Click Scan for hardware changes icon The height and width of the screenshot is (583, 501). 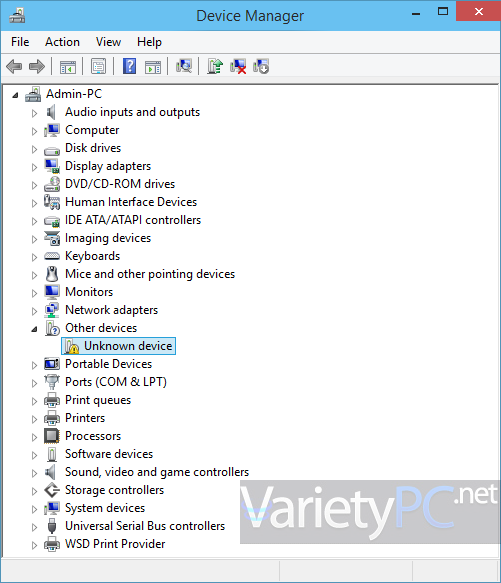pos(184,67)
